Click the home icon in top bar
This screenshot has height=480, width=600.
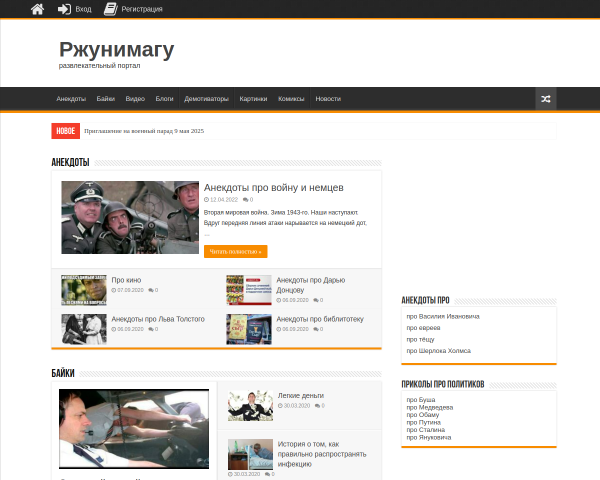point(37,9)
